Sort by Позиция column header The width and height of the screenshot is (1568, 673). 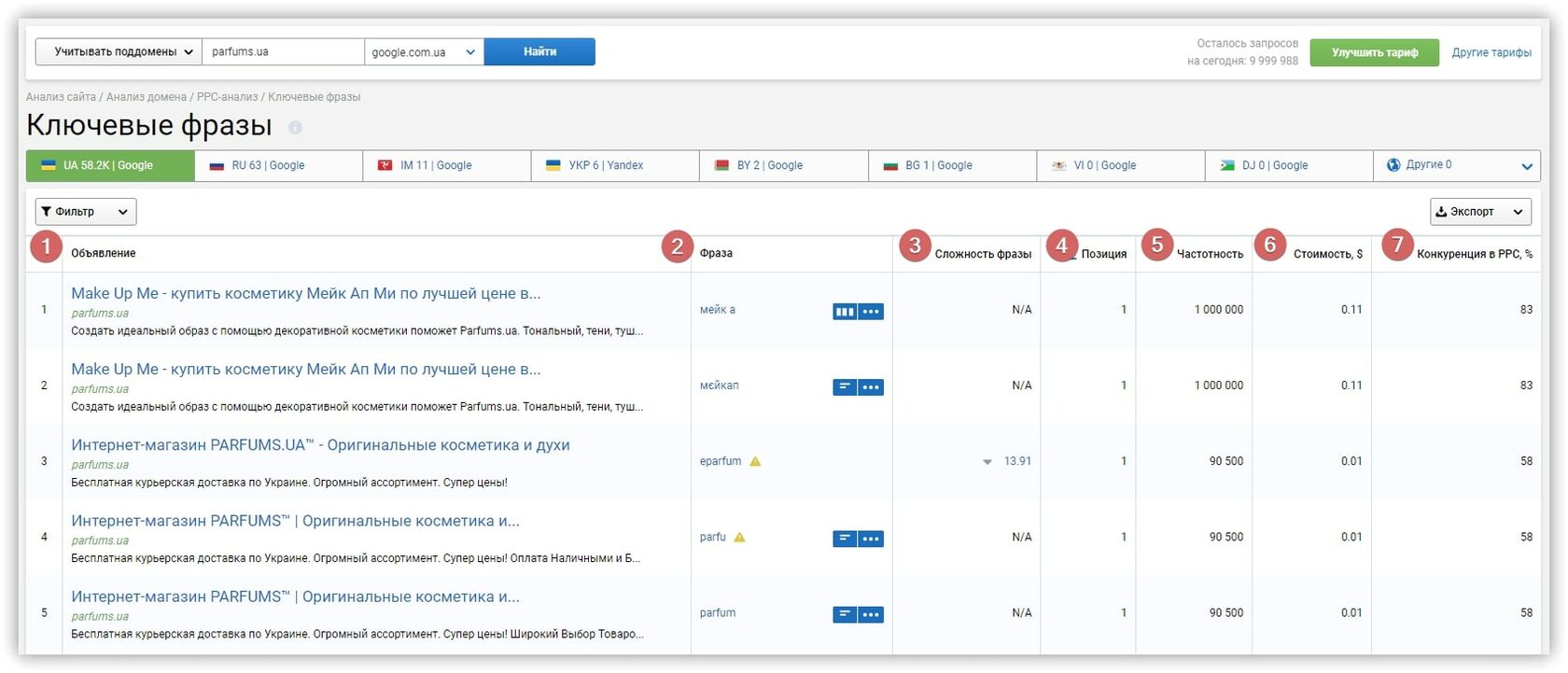pos(1103,254)
